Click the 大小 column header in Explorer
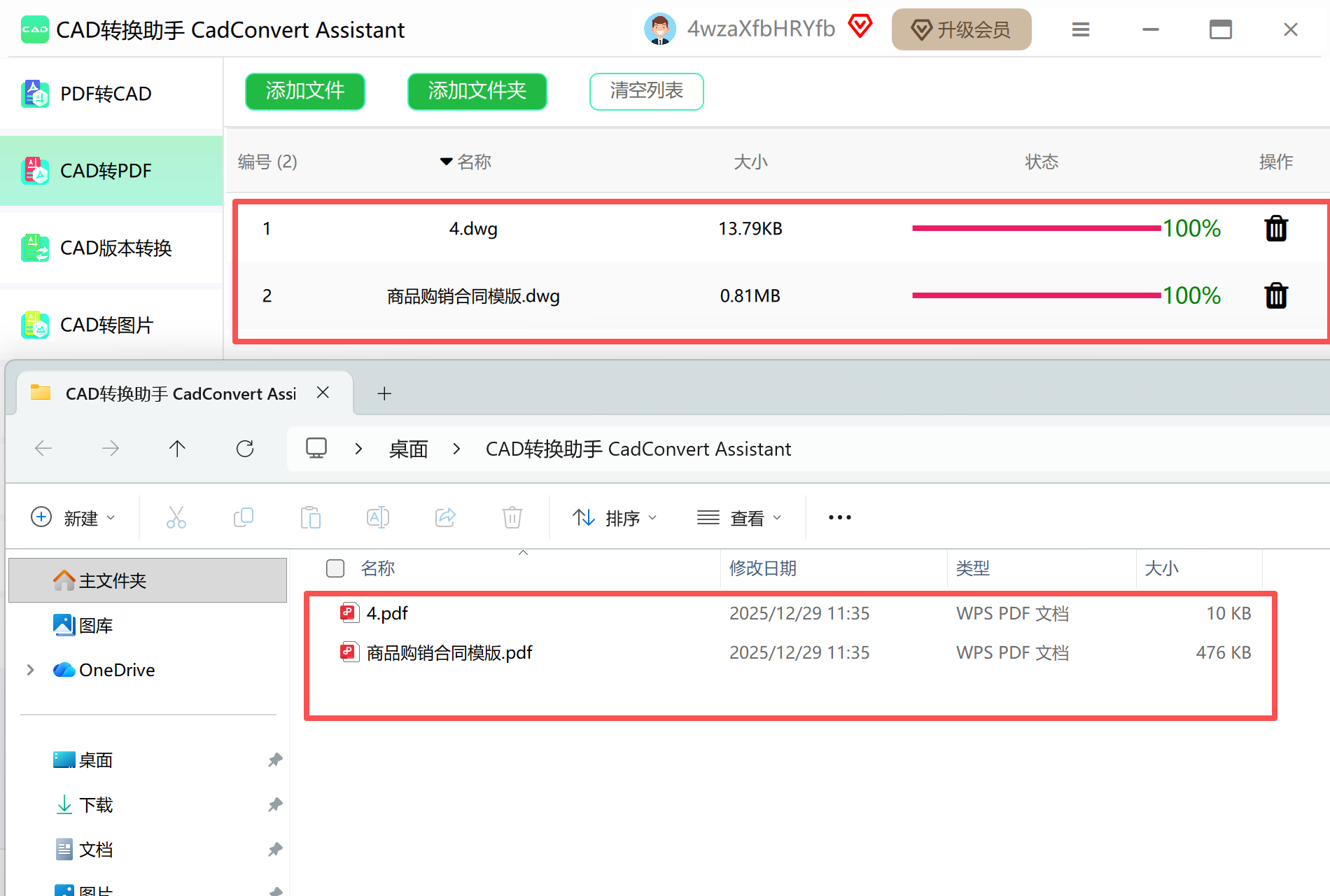 pyautogui.click(x=1162, y=568)
